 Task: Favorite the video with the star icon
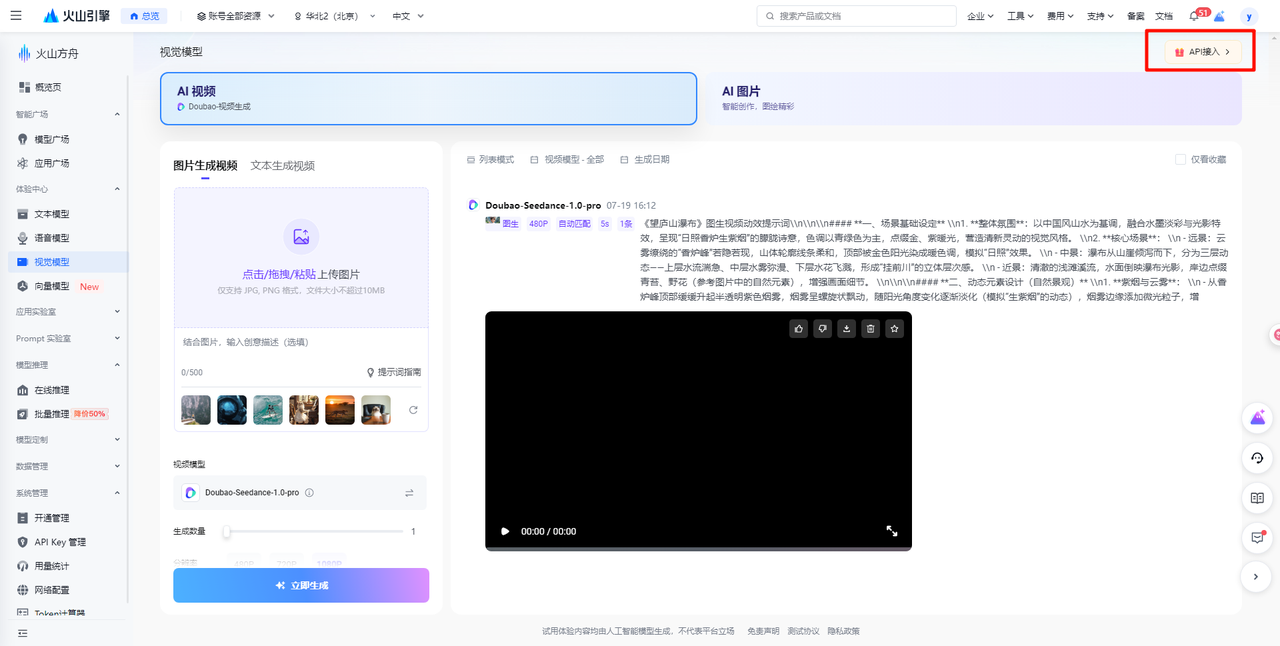(895, 328)
